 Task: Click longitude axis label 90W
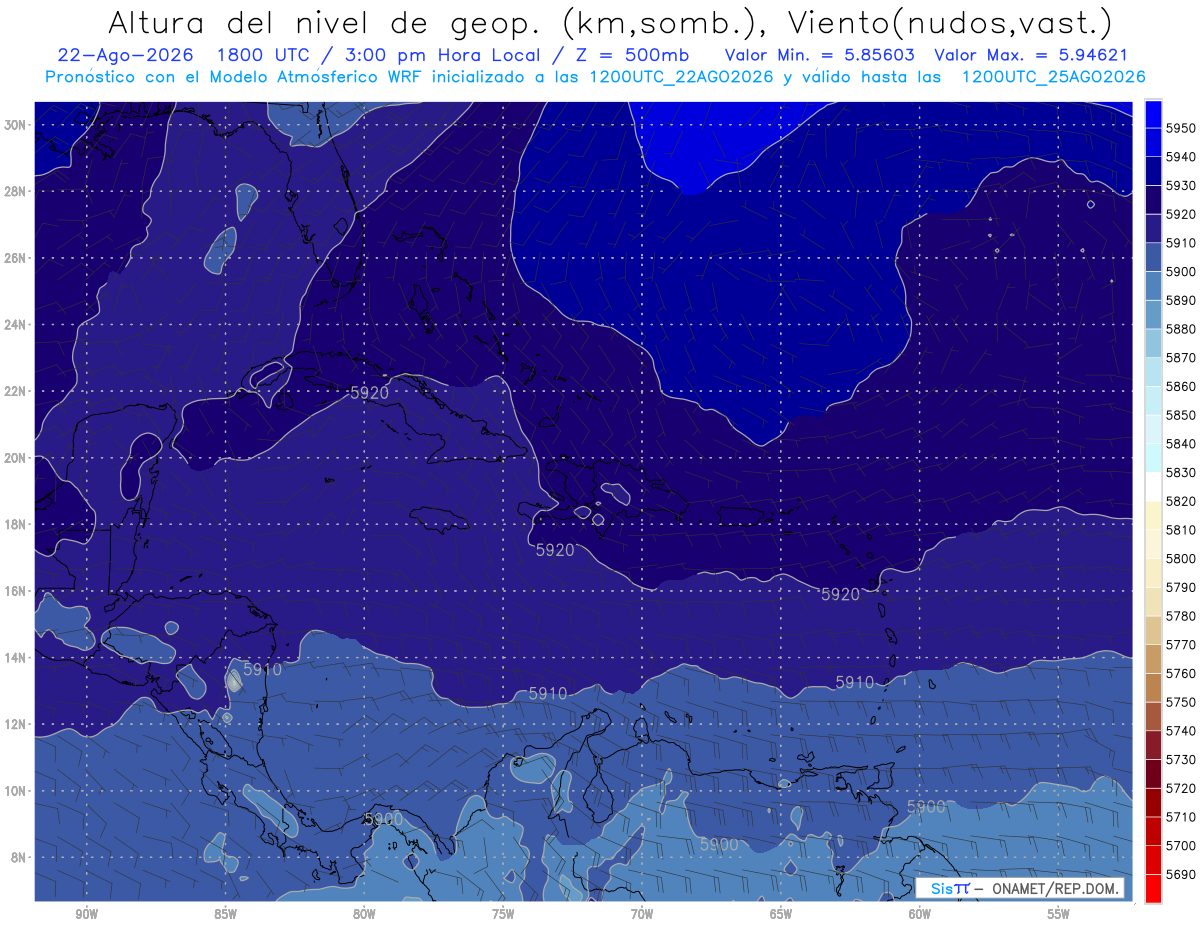pos(86,915)
